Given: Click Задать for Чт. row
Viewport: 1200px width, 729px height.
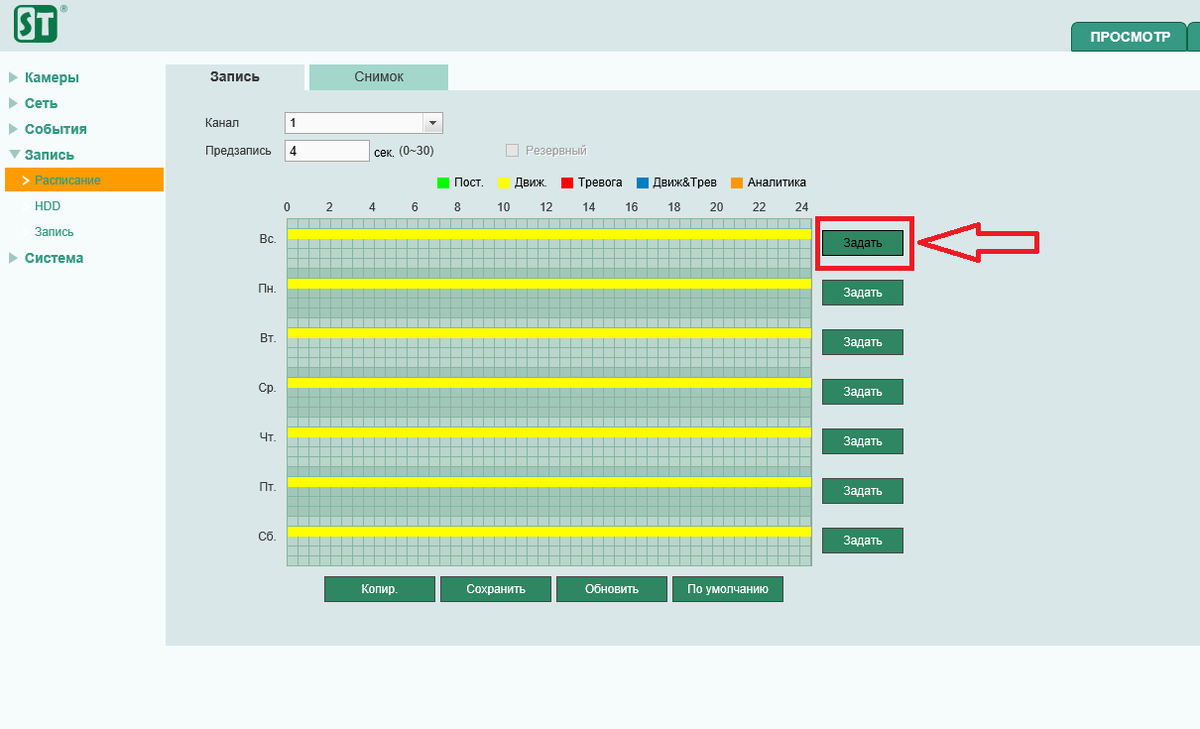Looking at the screenshot, I should [862, 441].
